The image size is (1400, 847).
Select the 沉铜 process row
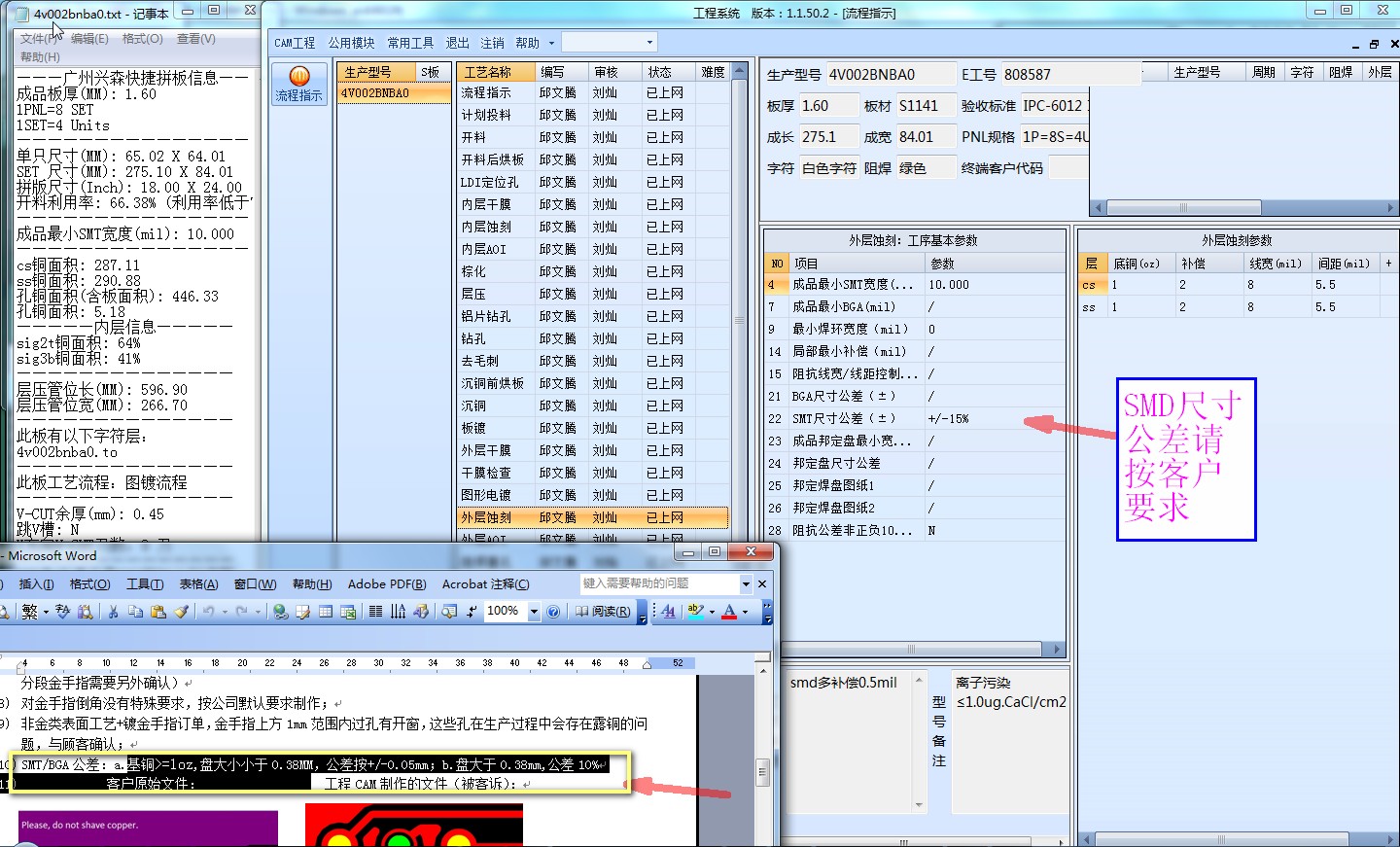592,406
